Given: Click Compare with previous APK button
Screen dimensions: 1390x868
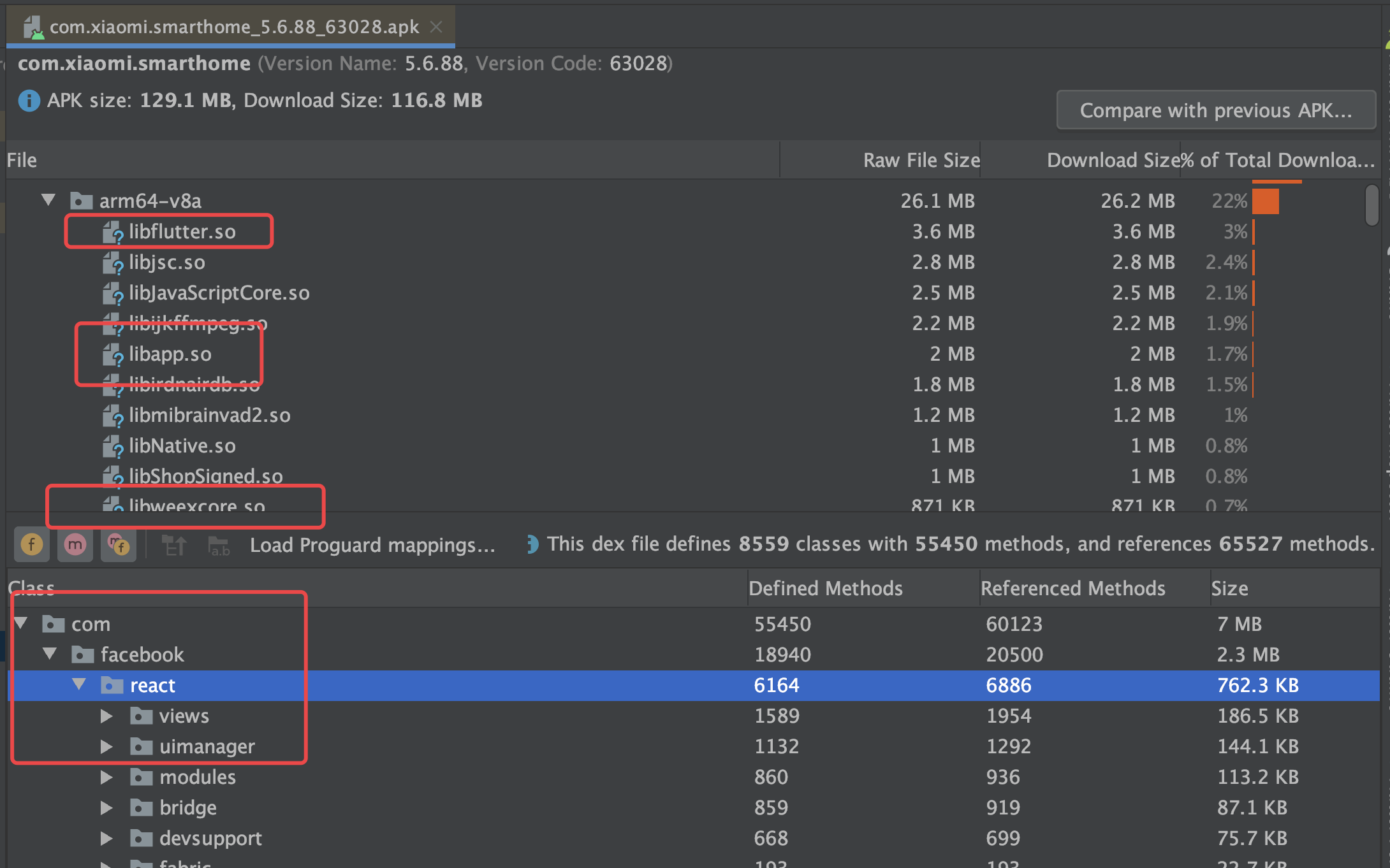Looking at the screenshot, I should pos(1215,110).
